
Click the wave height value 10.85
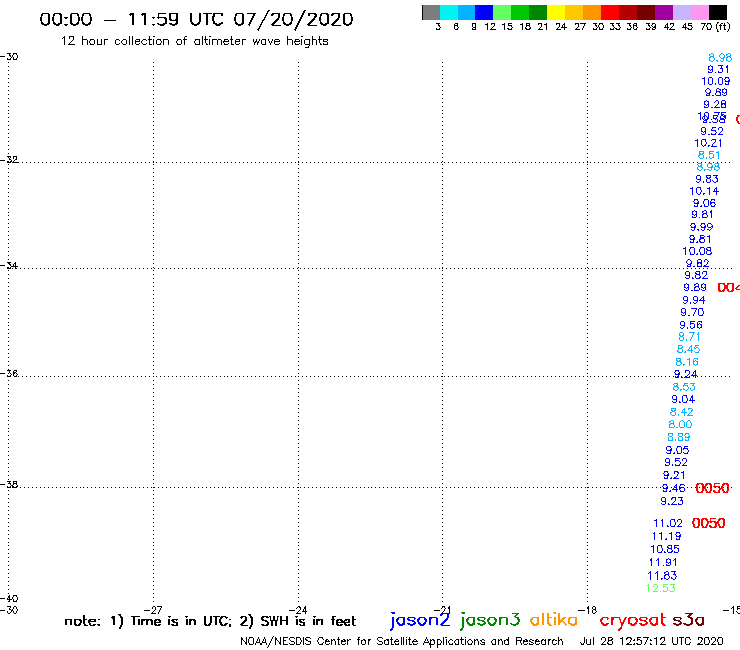pyautogui.click(x=664, y=549)
